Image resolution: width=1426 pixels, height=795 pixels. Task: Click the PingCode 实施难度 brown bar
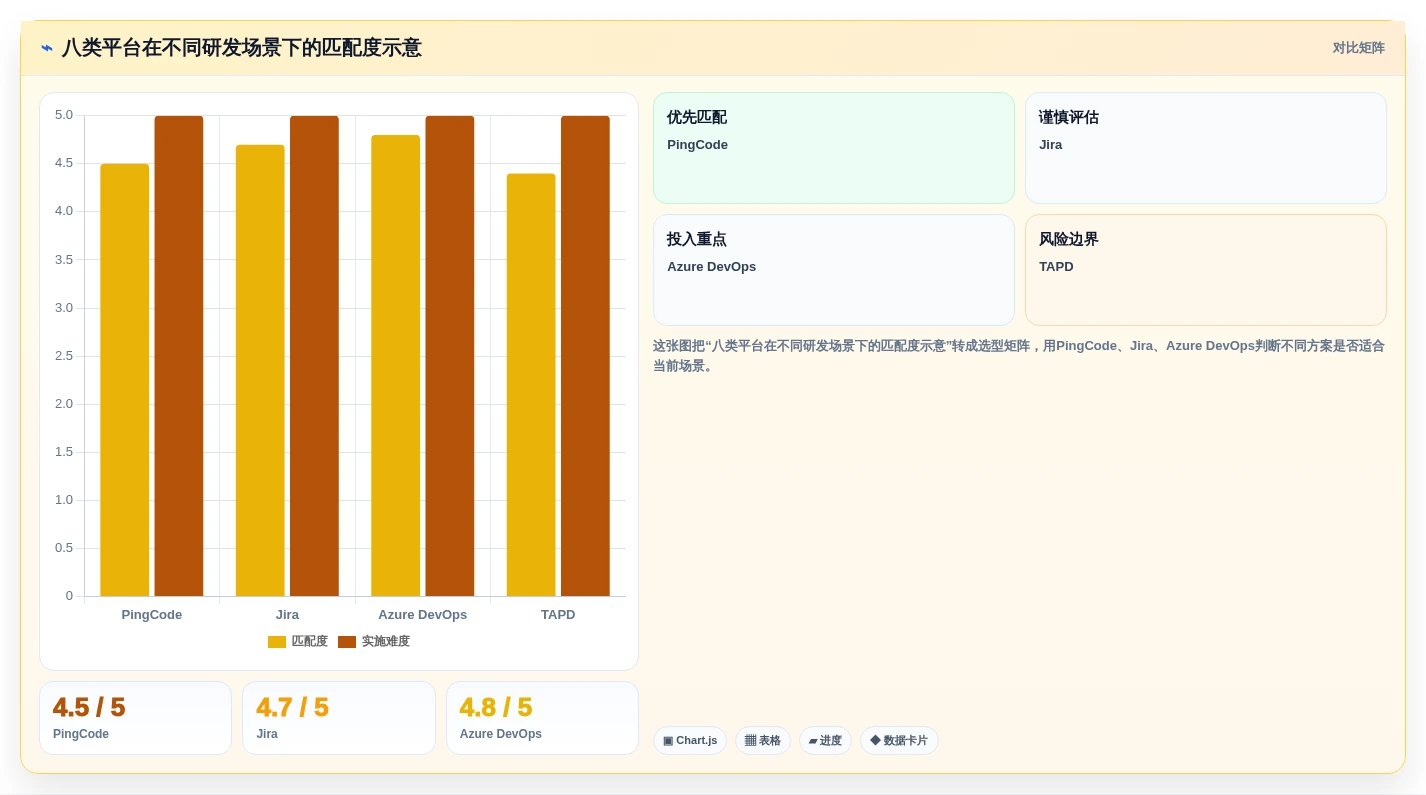click(179, 356)
